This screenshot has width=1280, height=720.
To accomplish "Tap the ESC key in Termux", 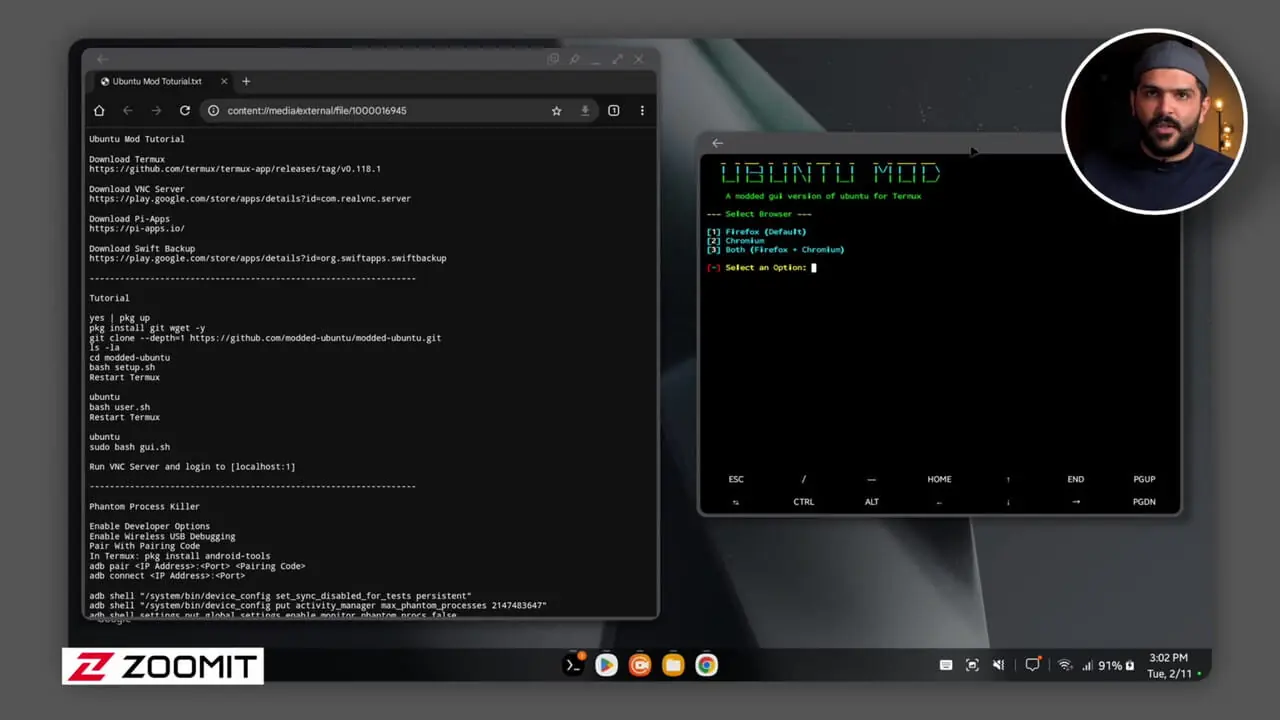I will point(736,479).
